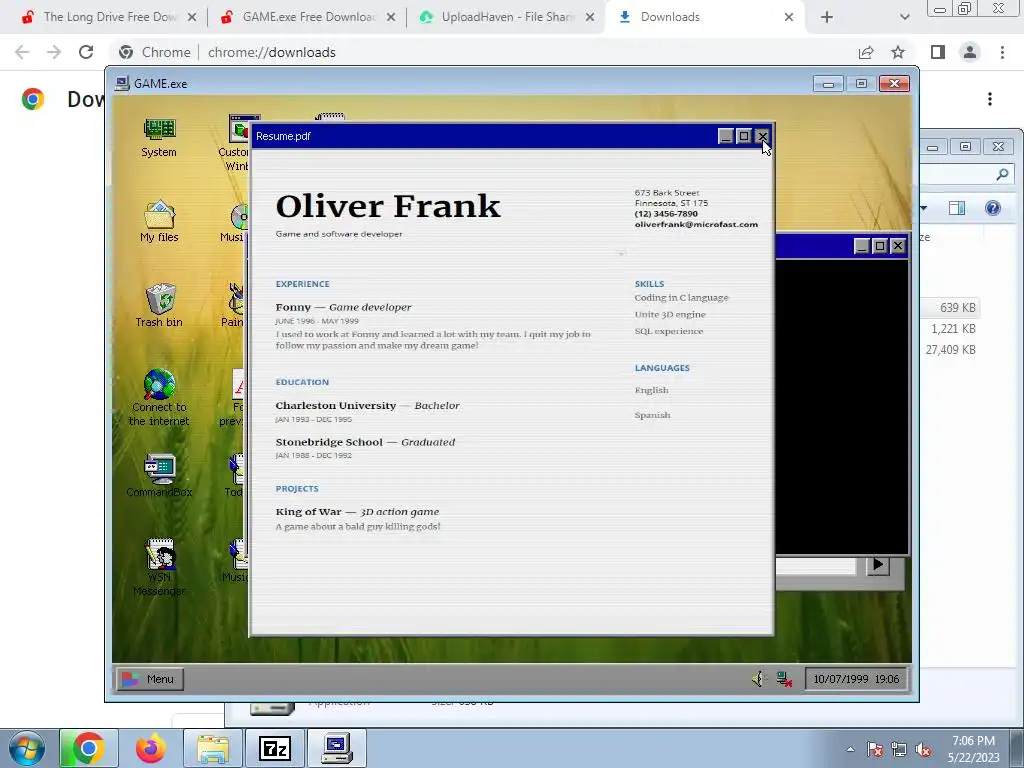Click the Explorer window search magnifier
1024x768 pixels.
[1002, 174]
